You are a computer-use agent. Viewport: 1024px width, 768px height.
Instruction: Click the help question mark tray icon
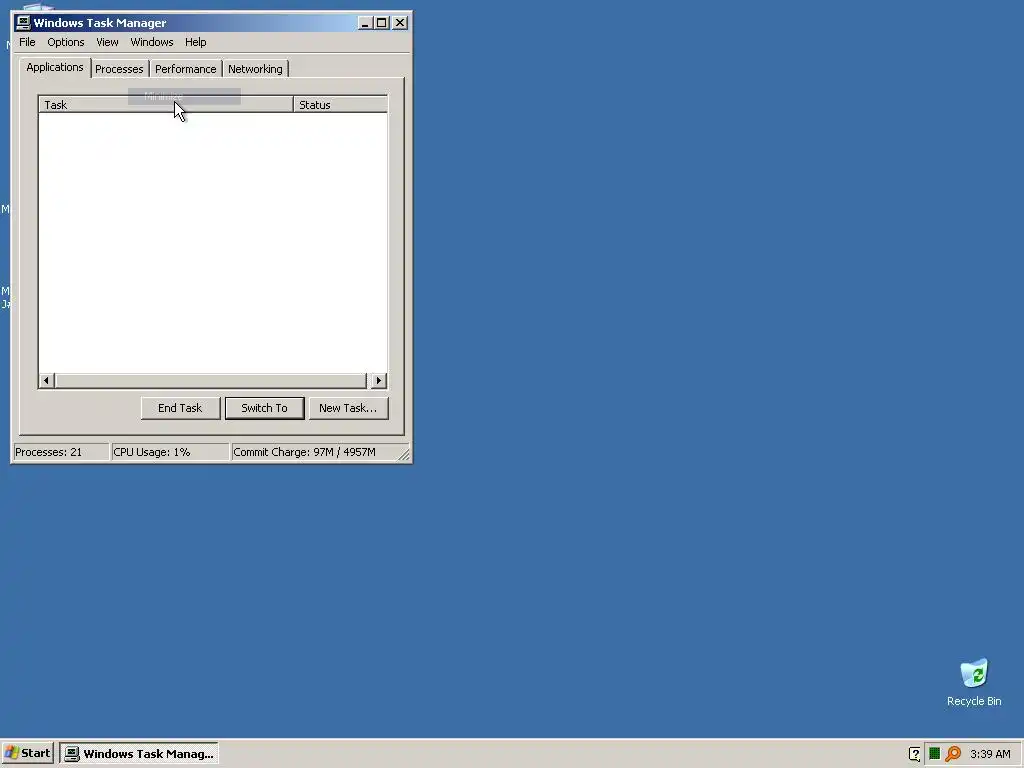point(914,754)
